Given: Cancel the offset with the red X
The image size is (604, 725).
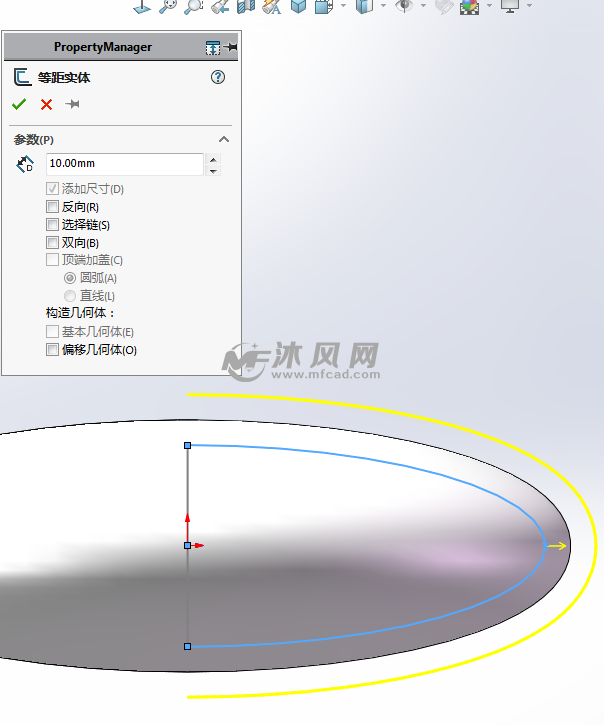Looking at the screenshot, I should [x=46, y=104].
